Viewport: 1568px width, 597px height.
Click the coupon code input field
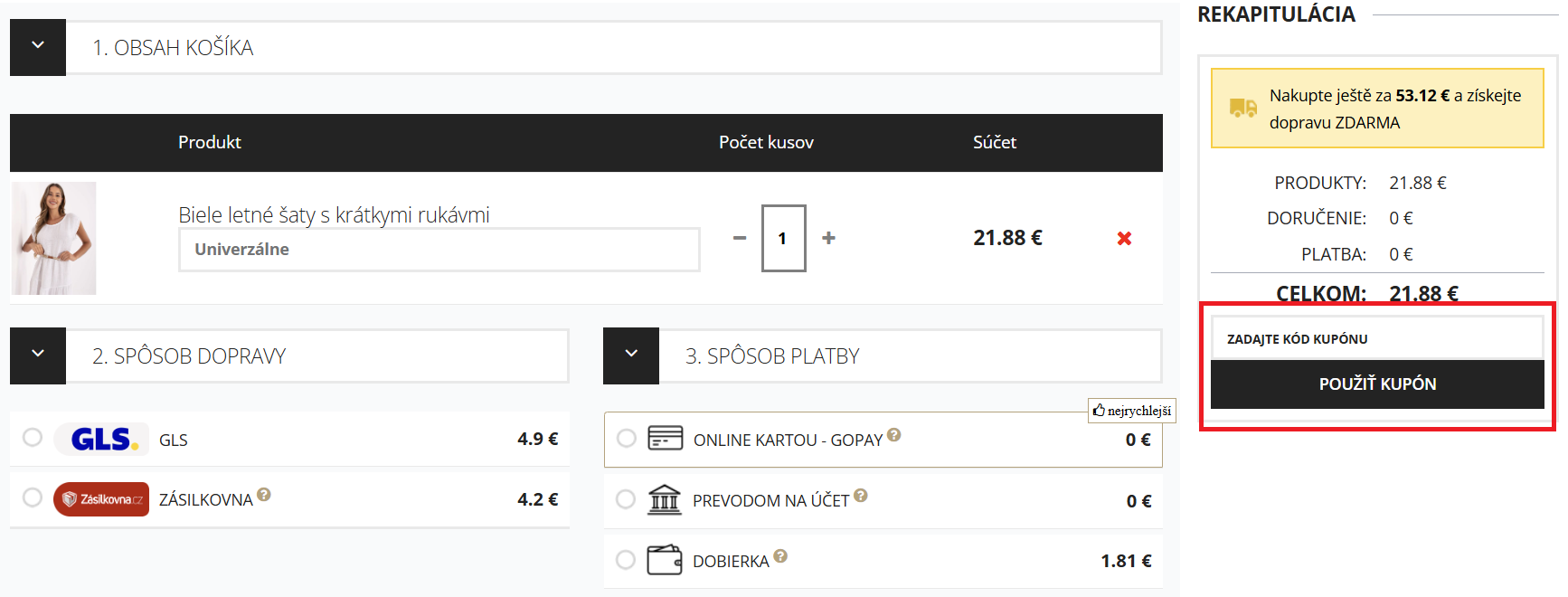click(x=1376, y=338)
